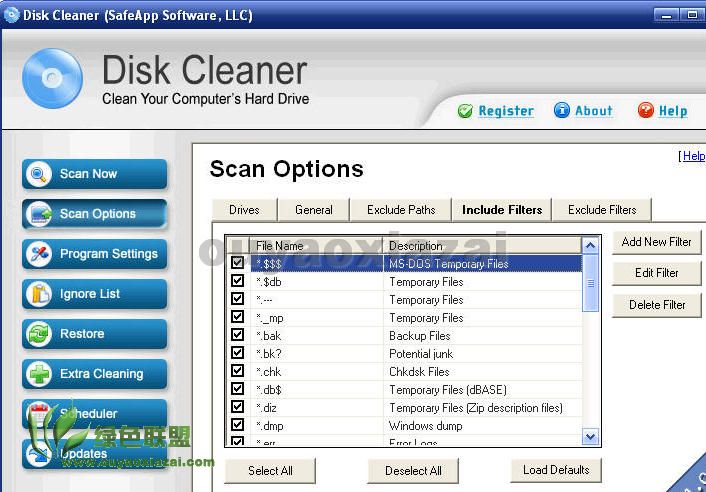Image resolution: width=706 pixels, height=492 pixels.
Task: Toggle the *._mp filter checkbox
Action: (x=237, y=317)
